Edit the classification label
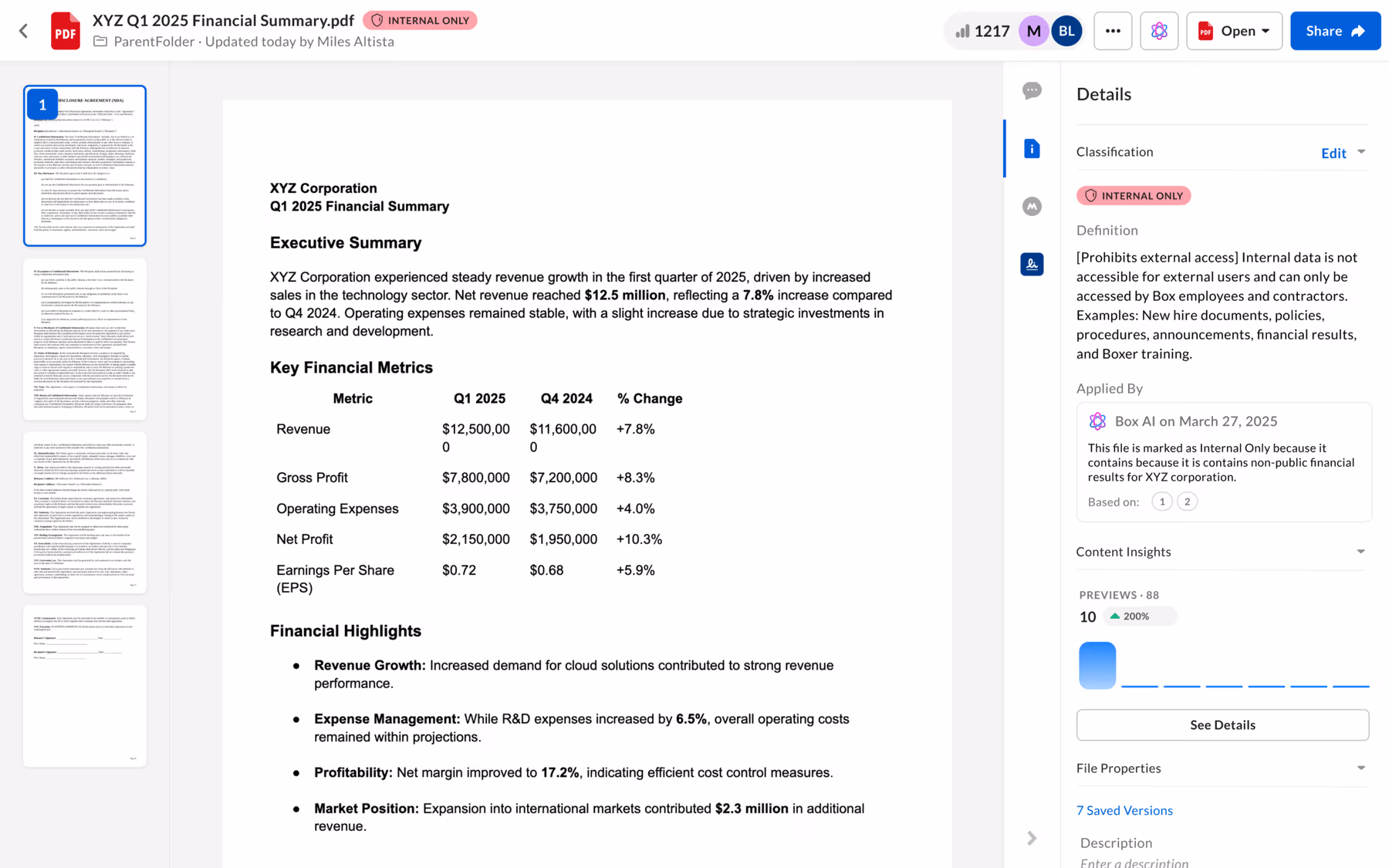The width and height of the screenshot is (1389, 868). 1333,153
